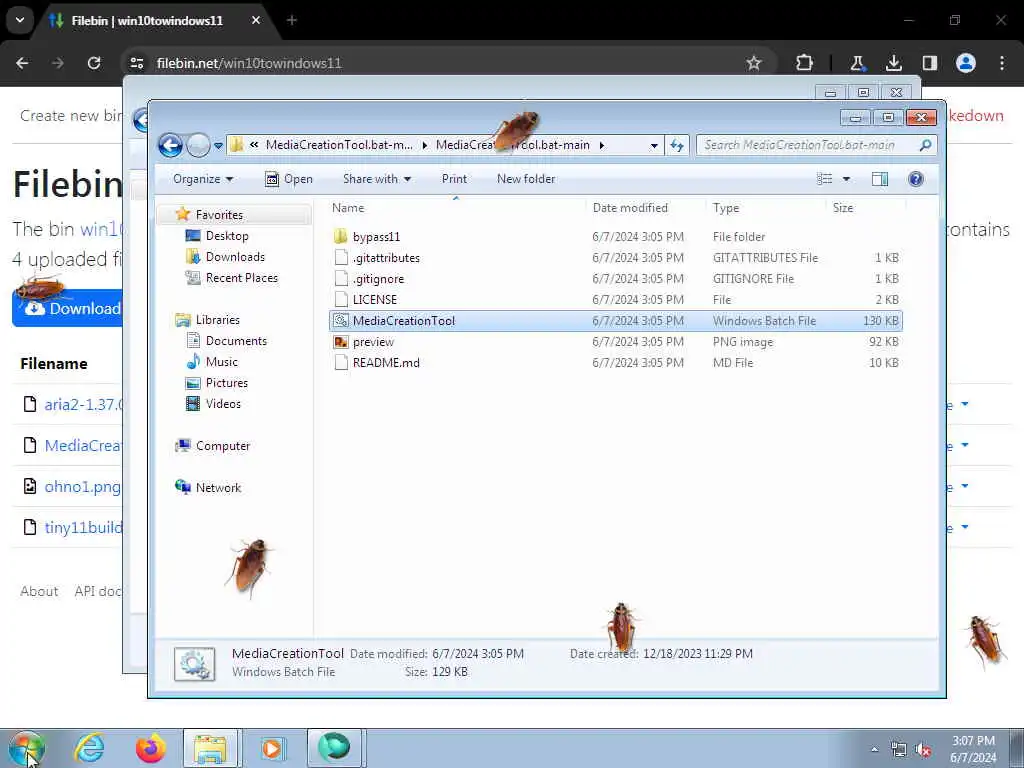Sort files by Type column
The width and height of the screenshot is (1024, 768).
point(726,208)
